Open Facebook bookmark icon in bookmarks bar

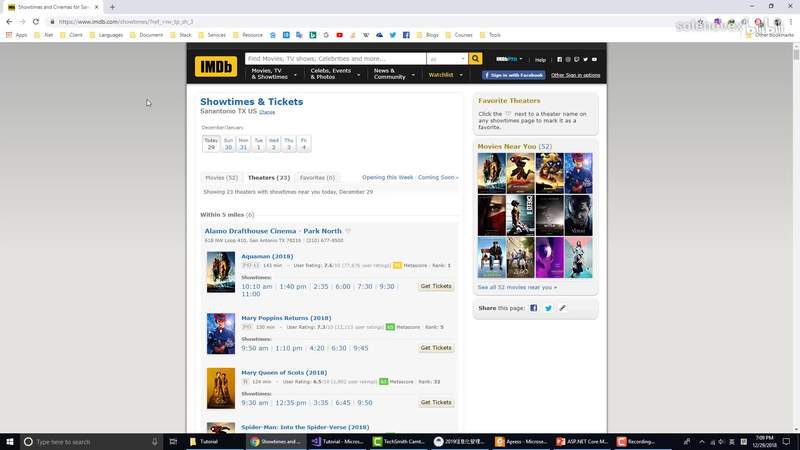point(406,35)
